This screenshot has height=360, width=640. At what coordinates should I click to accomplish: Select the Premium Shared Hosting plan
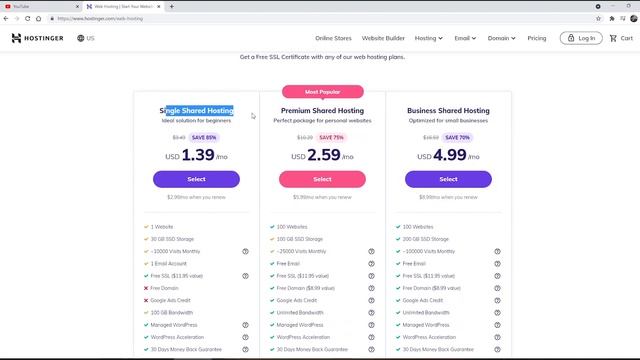coord(322,179)
